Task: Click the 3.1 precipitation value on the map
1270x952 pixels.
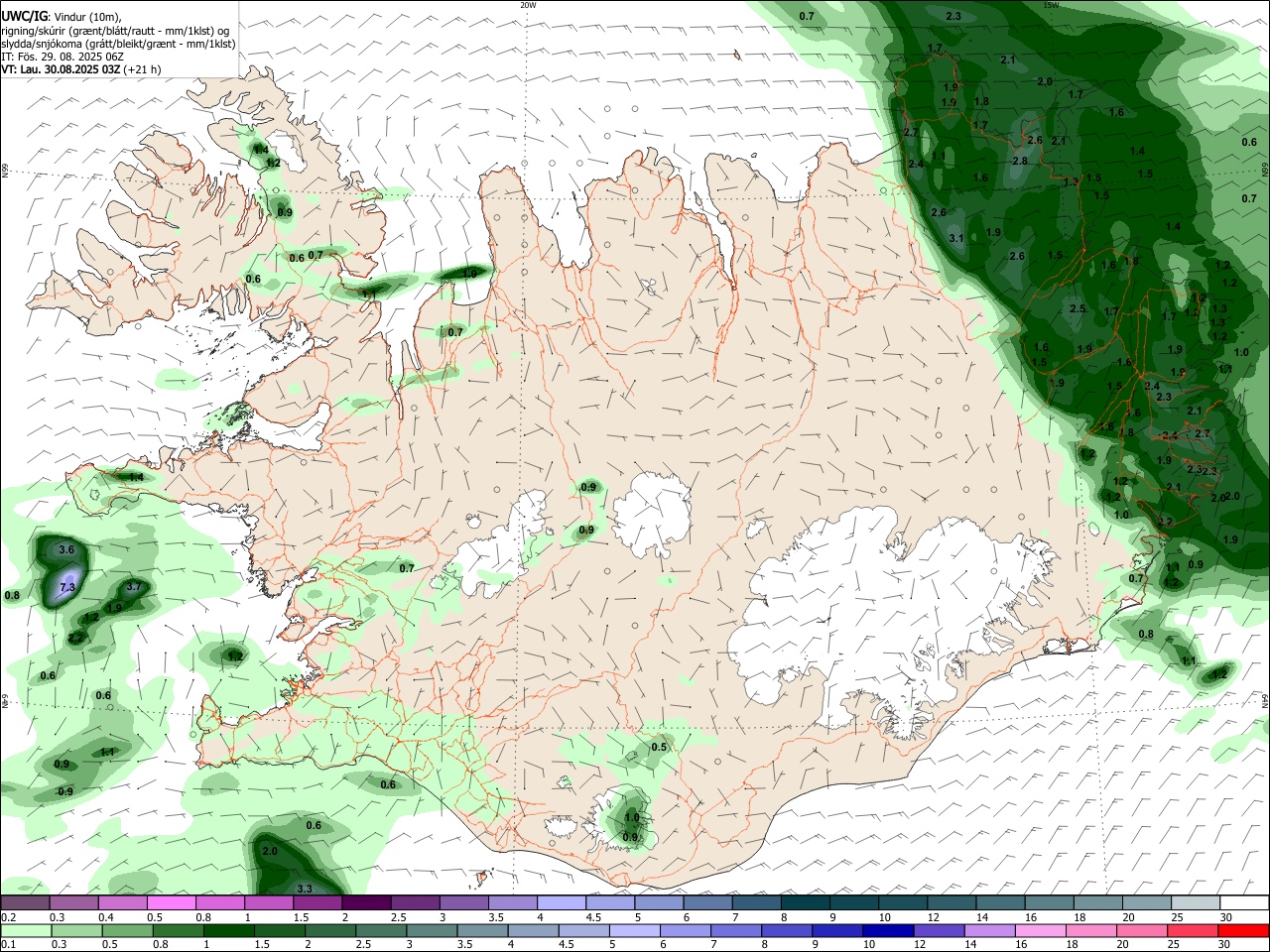Action: [x=956, y=238]
